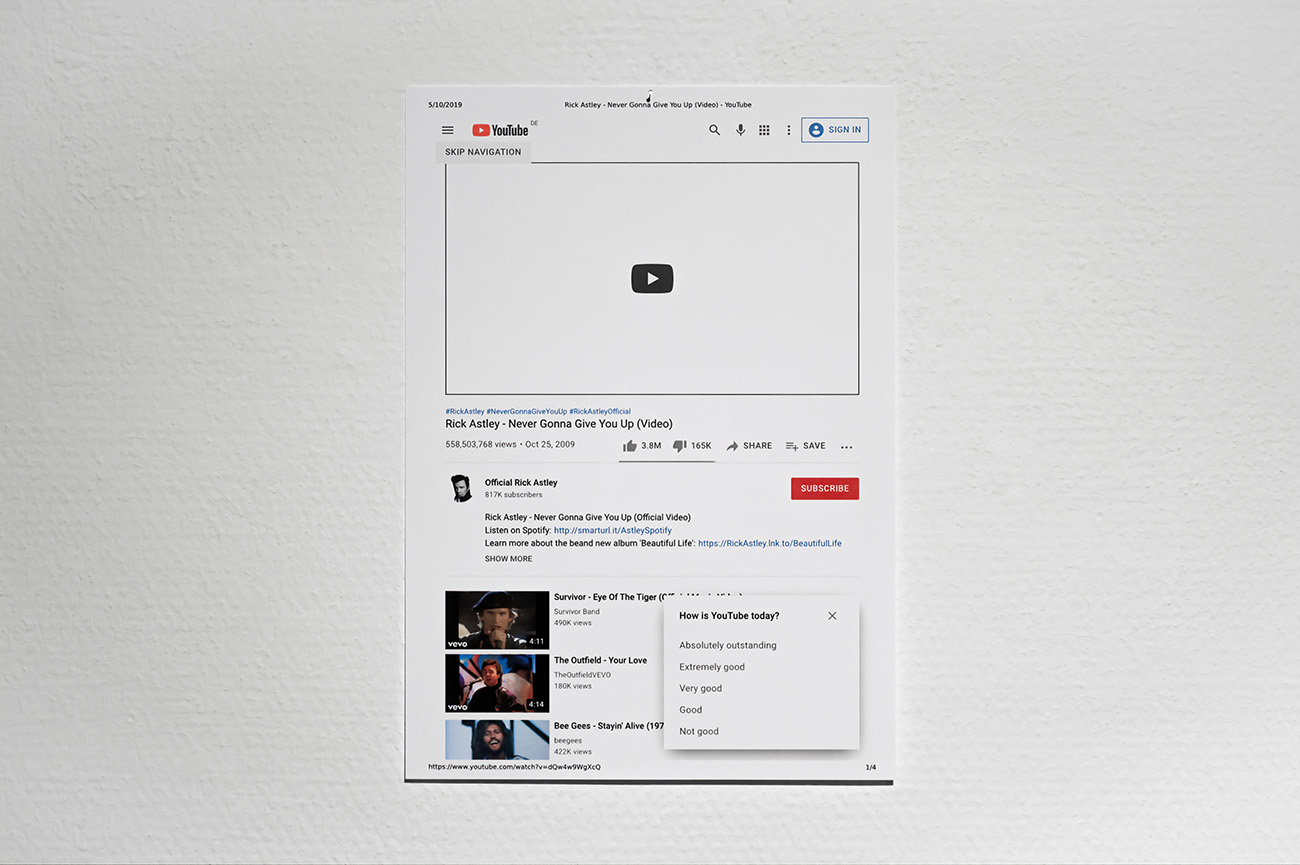Click the 180K views text
This screenshot has width=1300, height=865.
pyautogui.click(x=573, y=686)
